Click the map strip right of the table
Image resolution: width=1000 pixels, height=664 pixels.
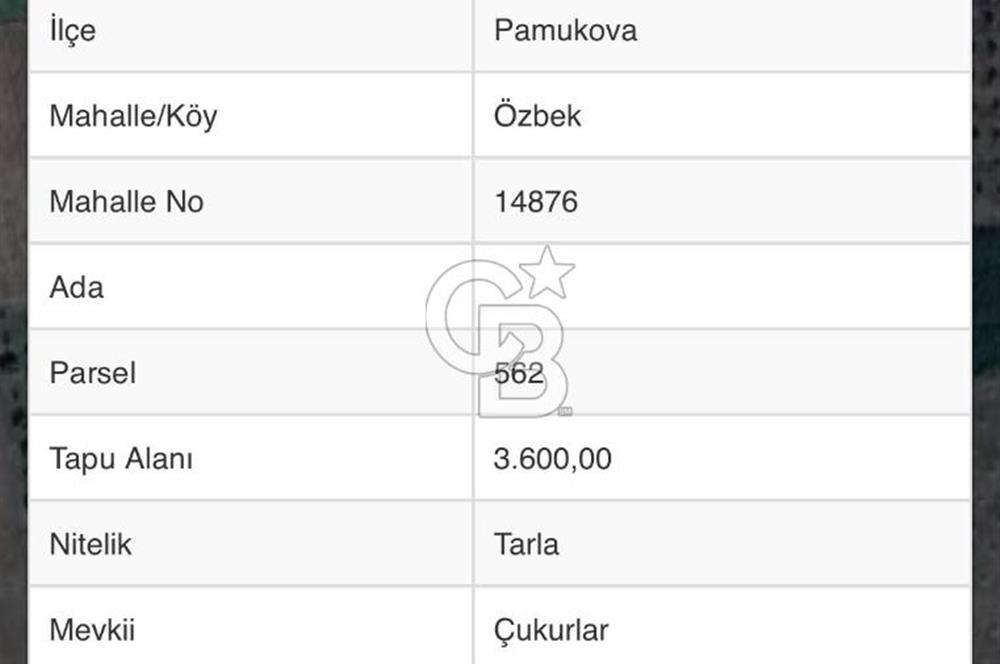click(985, 330)
